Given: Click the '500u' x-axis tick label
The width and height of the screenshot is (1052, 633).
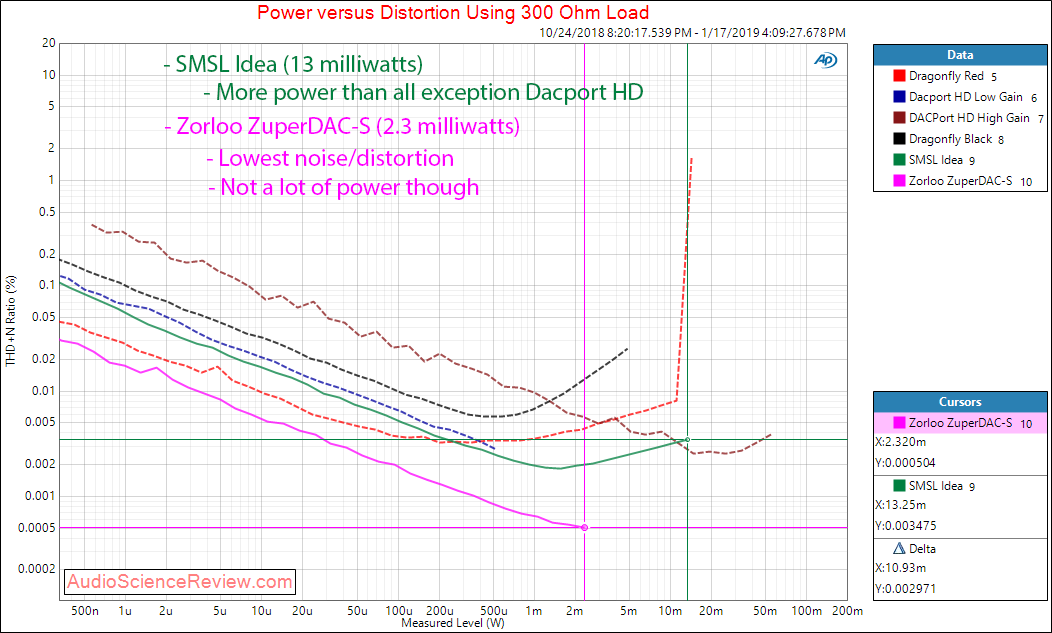Looking at the screenshot, I should click(x=493, y=611).
